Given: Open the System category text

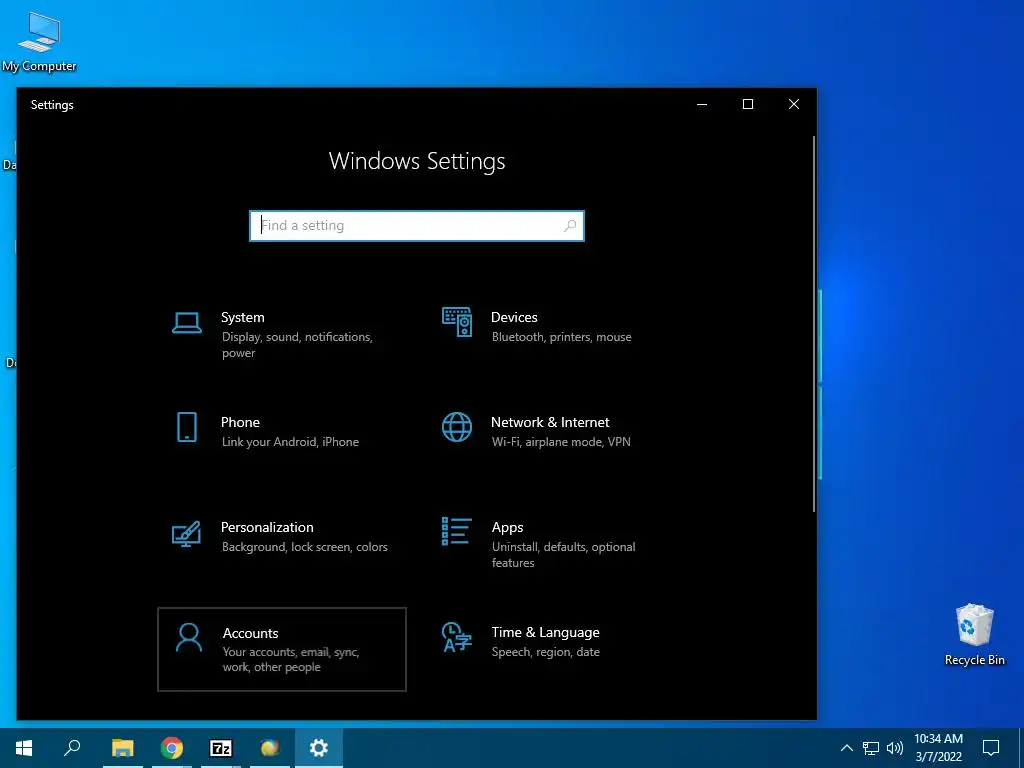Looking at the screenshot, I should [x=242, y=317].
